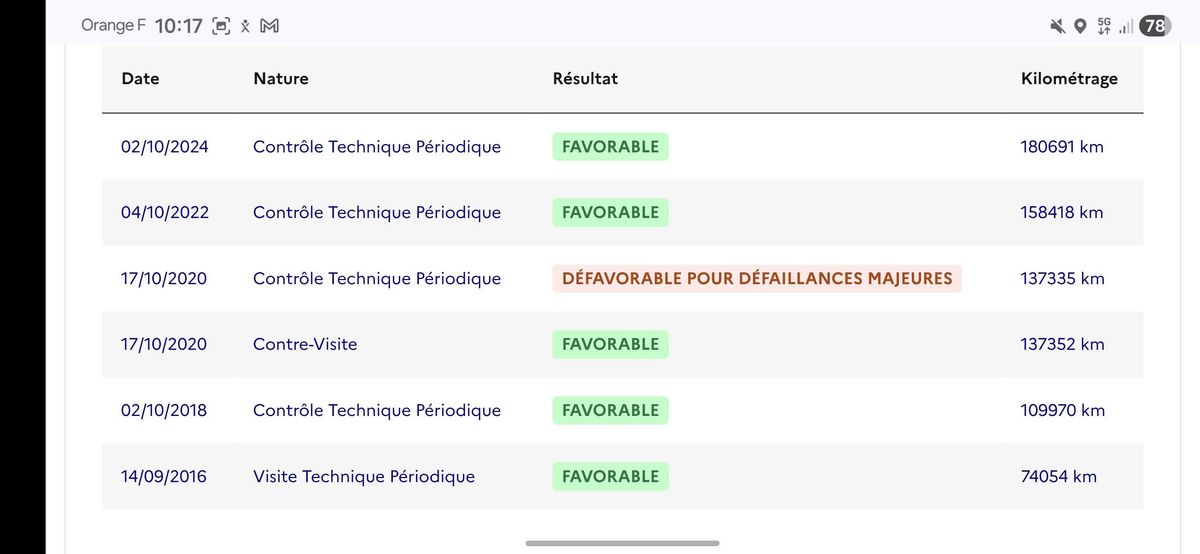Tap the Visite Technique Périodique entry

tap(364, 476)
